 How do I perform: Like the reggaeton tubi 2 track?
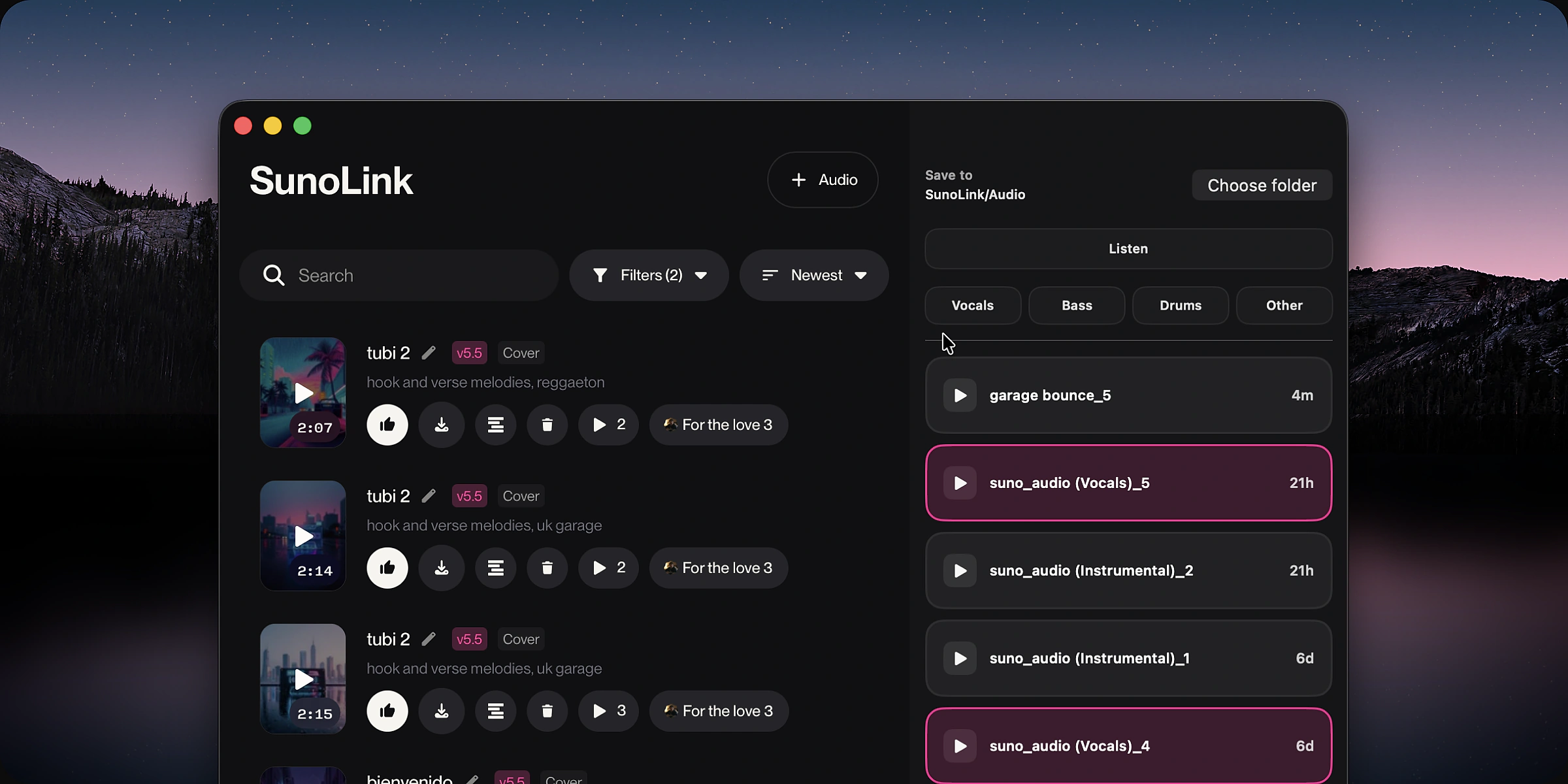[387, 425]
